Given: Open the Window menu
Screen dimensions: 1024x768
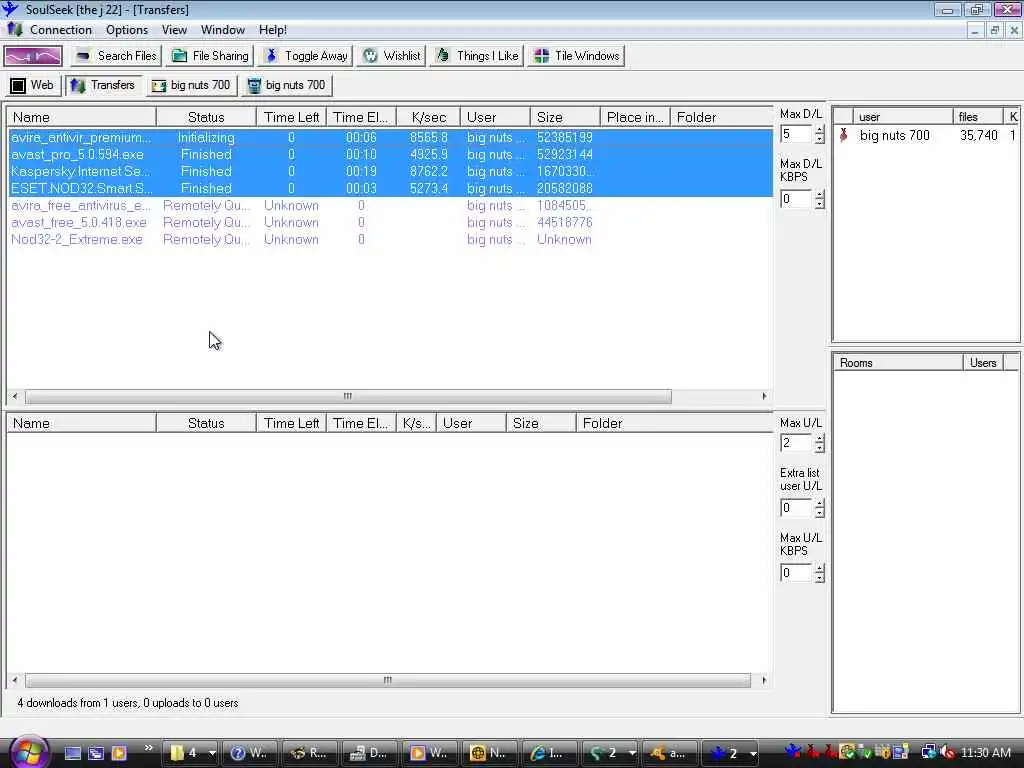Looking at the screenshot, I should [x=223, y=30].
